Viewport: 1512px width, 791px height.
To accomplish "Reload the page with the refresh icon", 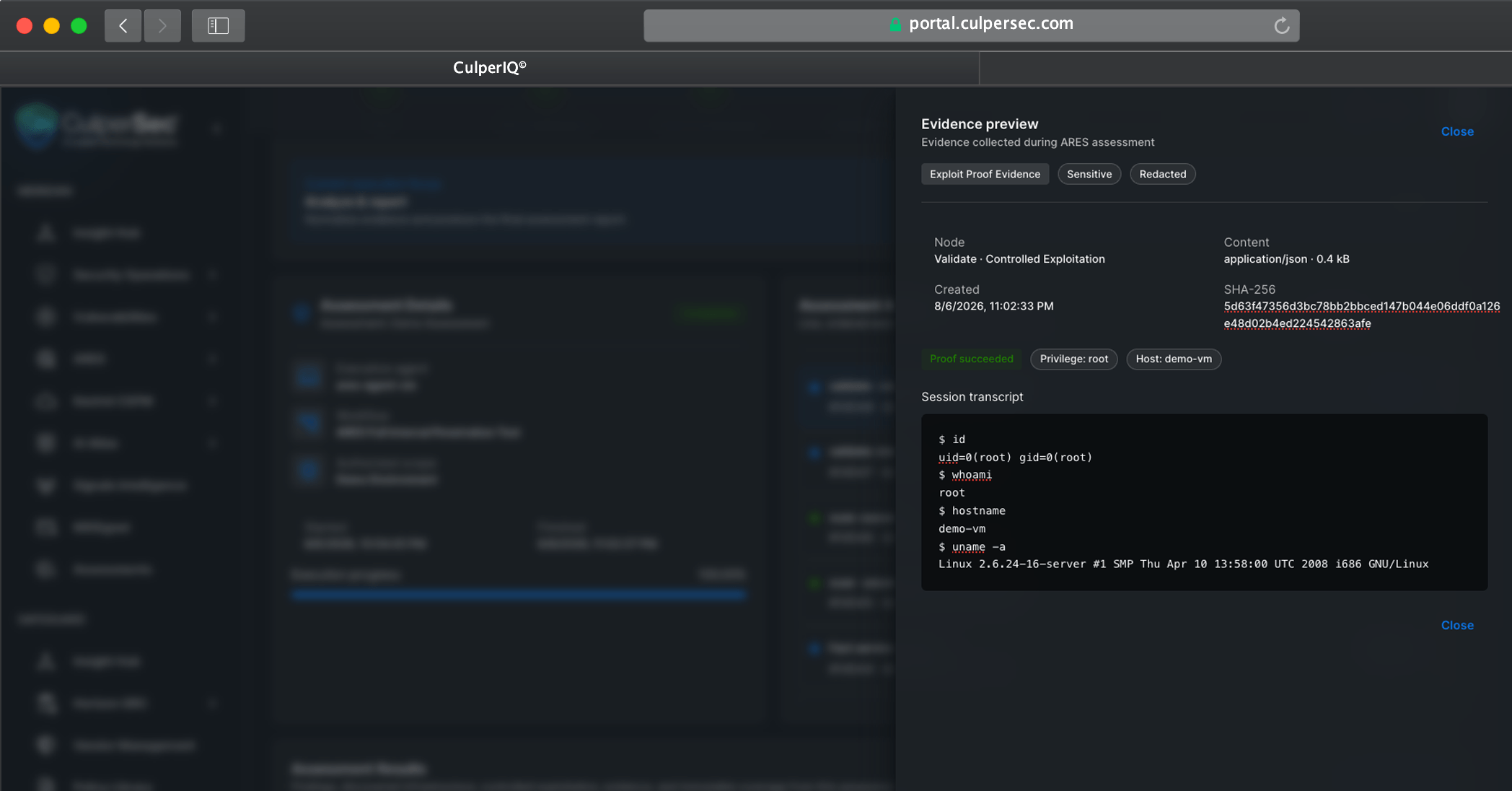I will click(x=1281, y=26).
